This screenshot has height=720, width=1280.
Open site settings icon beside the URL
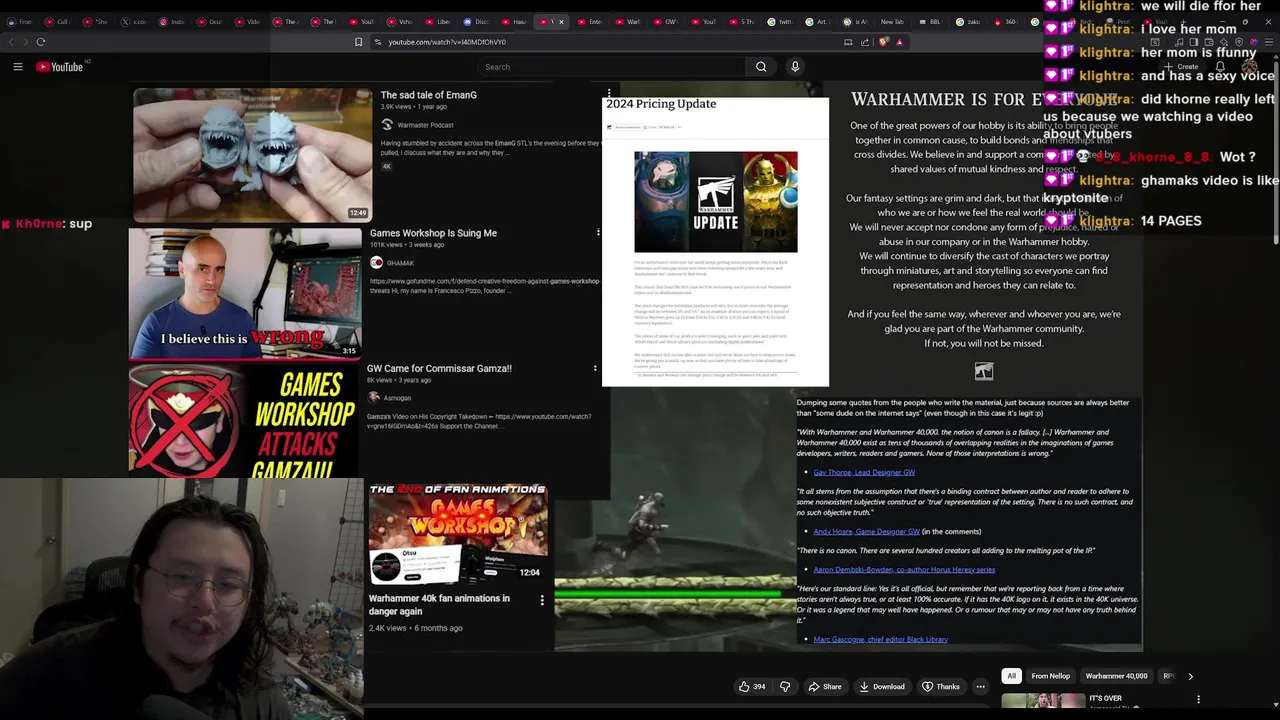(377, 42)
